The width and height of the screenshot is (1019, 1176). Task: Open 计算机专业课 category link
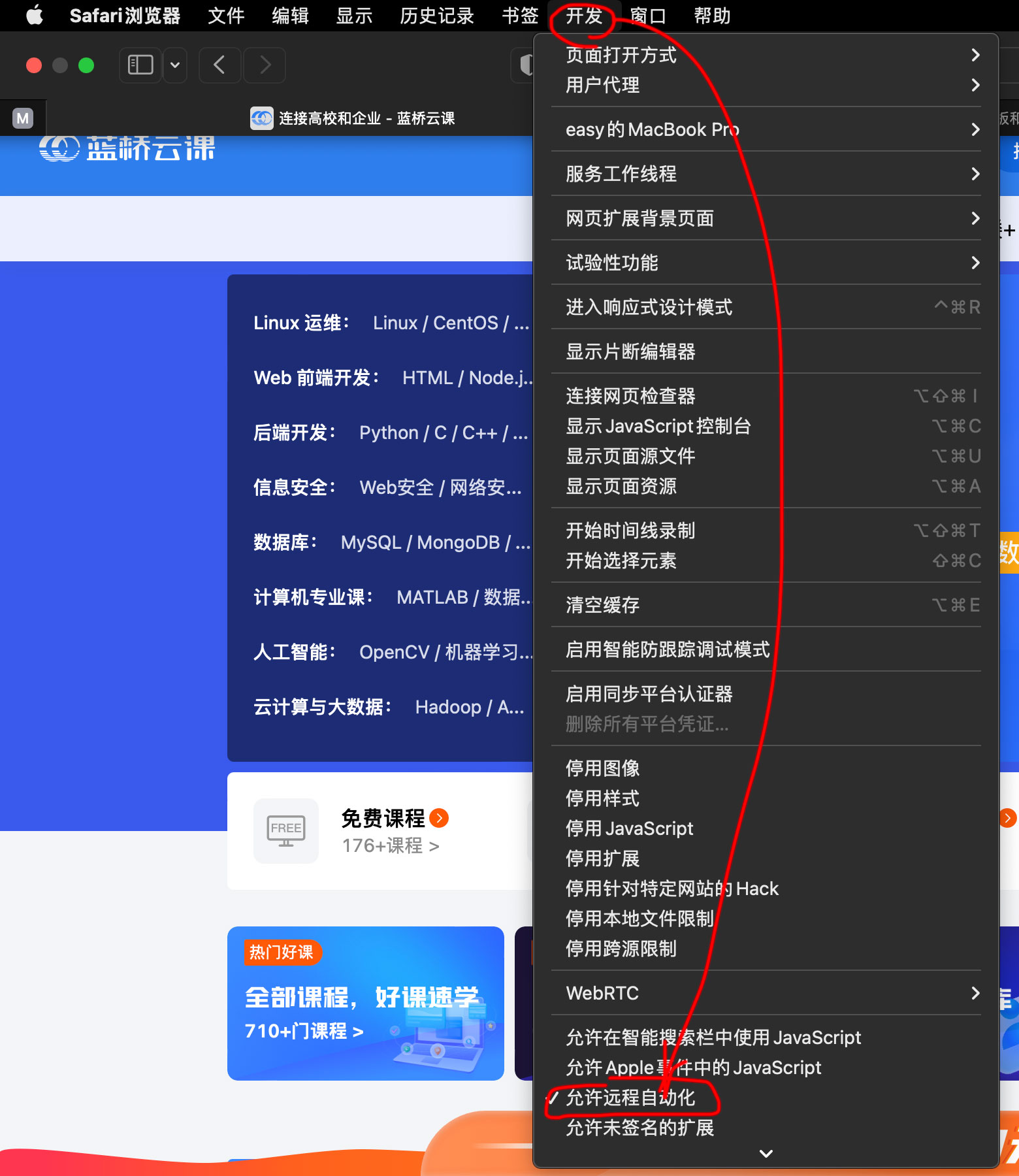(314, 597)
